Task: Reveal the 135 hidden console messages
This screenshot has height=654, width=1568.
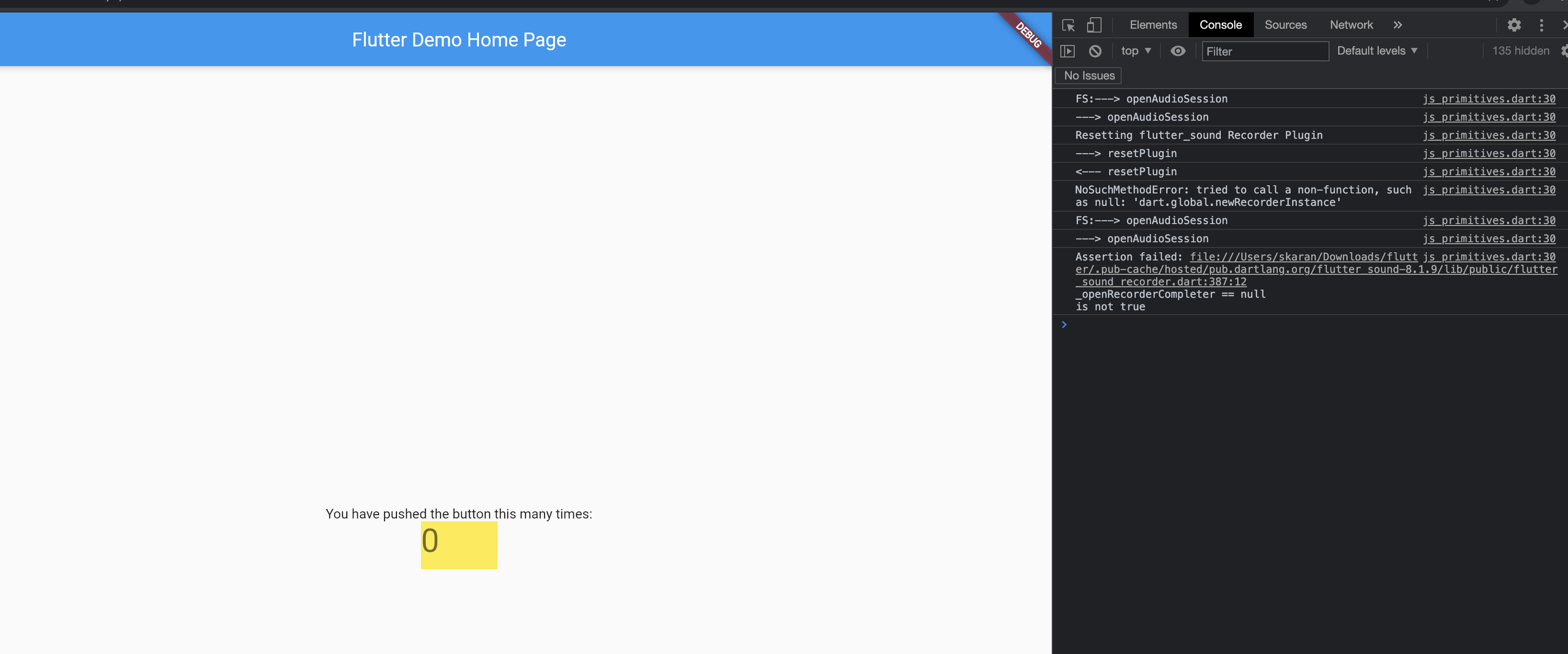Action: [x=1520, y=50]
